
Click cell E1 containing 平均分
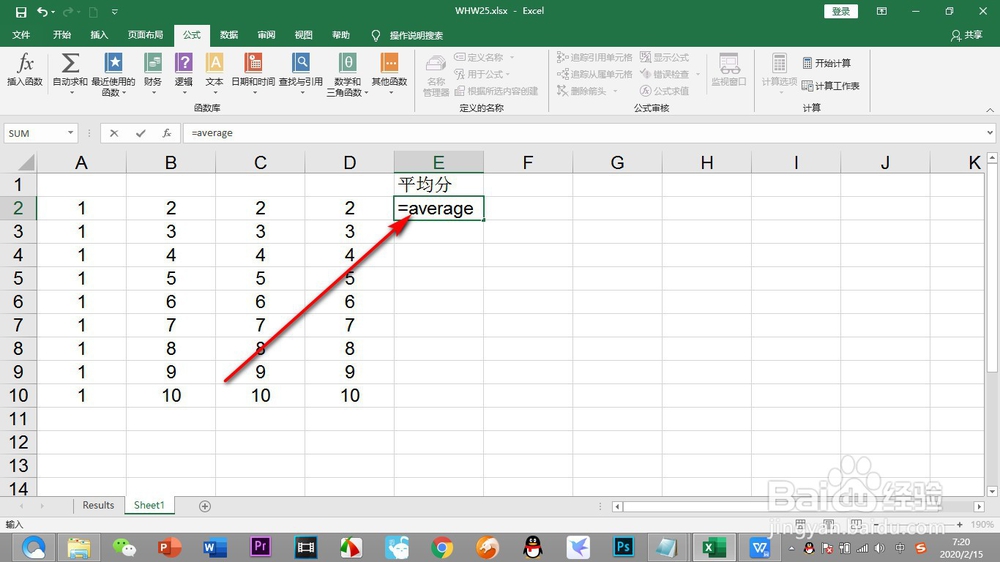(x=439, y=184)
